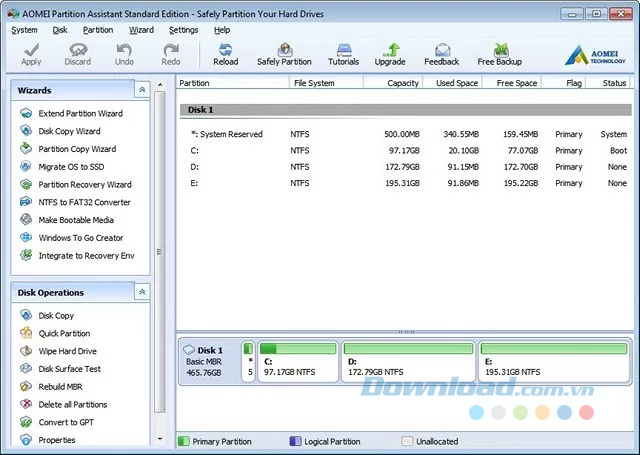Select Migrate OS to SSD
This screenshot has height=455, width=640.
tap(62, 166)
